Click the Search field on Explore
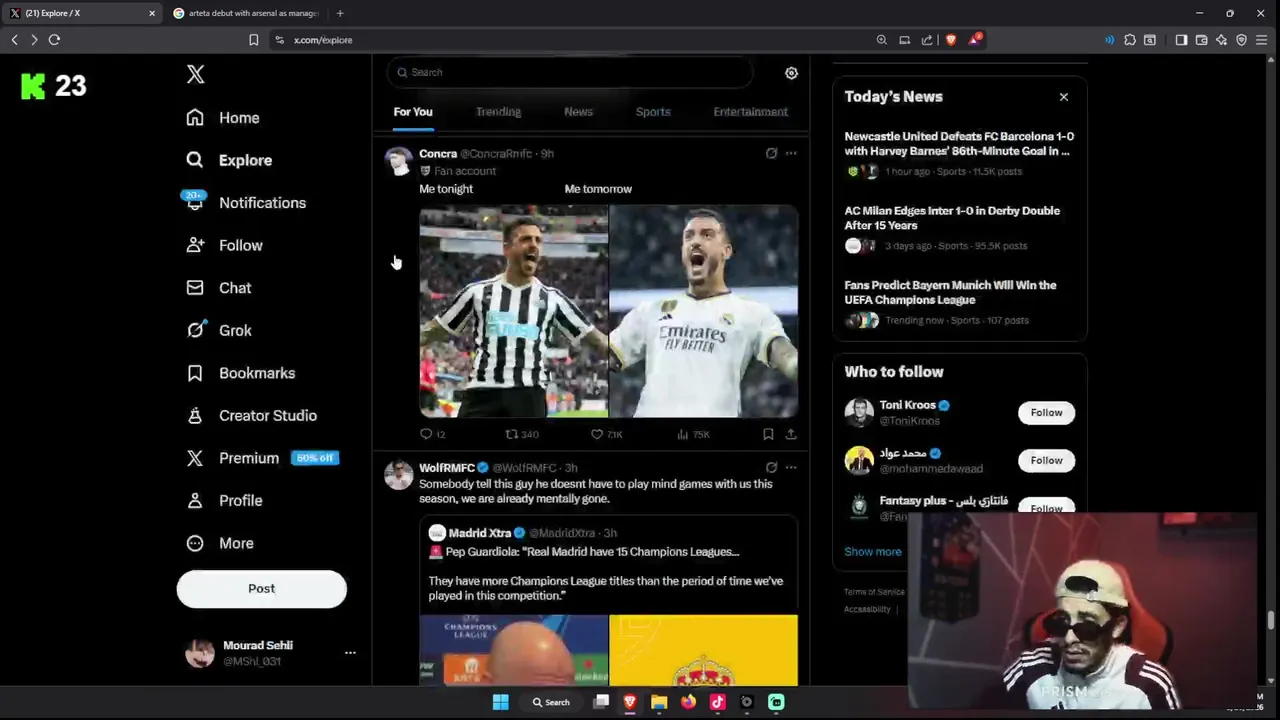 pos(570,72)
